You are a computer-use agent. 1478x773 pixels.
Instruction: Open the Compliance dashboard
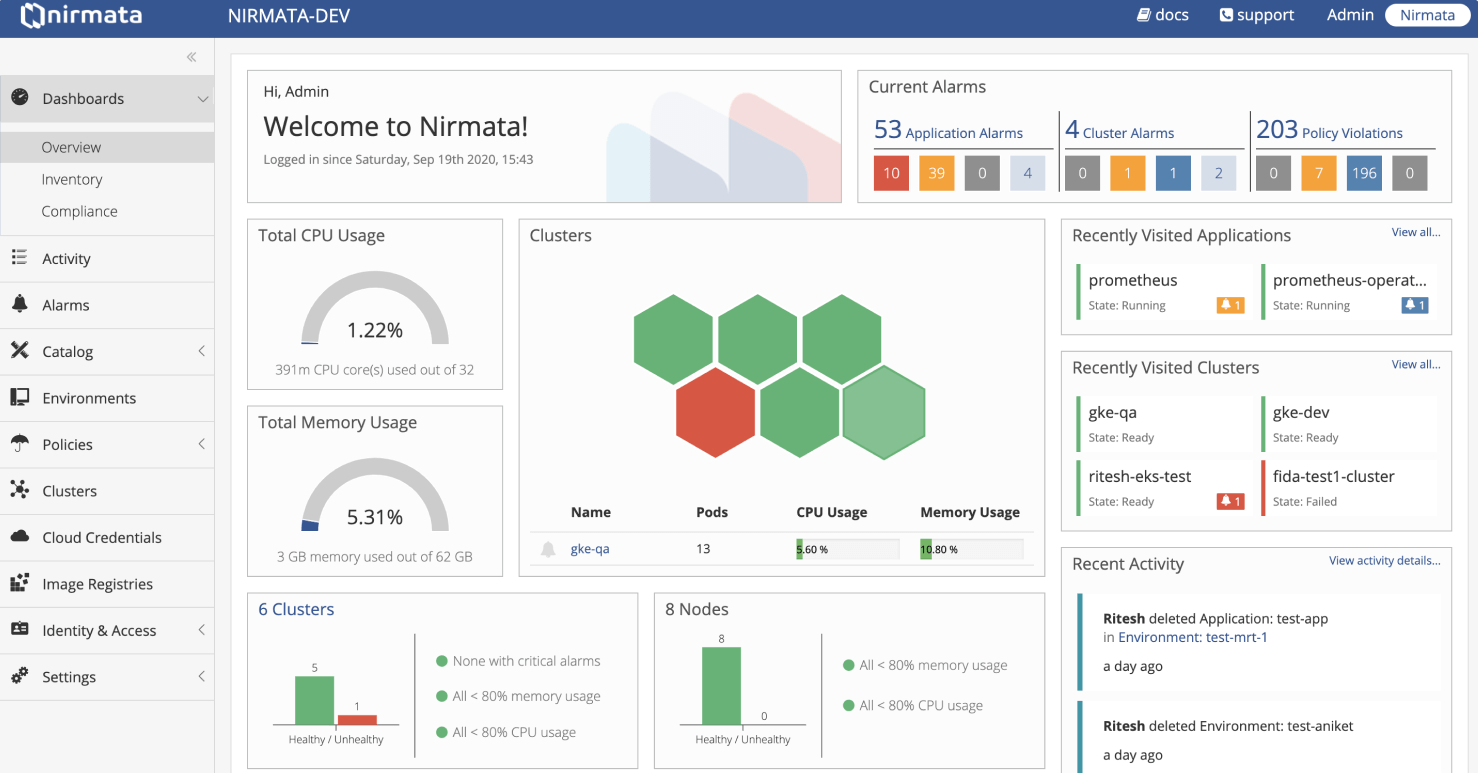(x=79, y=211)
